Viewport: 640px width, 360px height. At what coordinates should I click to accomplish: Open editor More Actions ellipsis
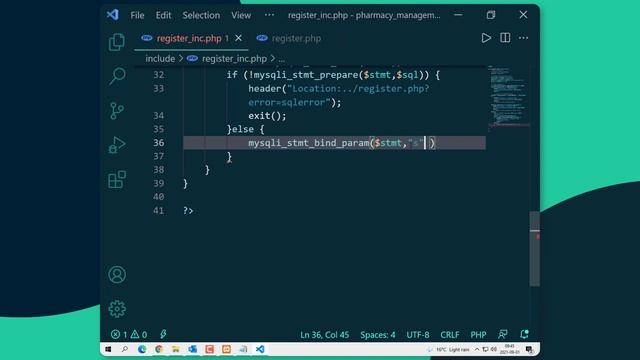tap(523, 38)
